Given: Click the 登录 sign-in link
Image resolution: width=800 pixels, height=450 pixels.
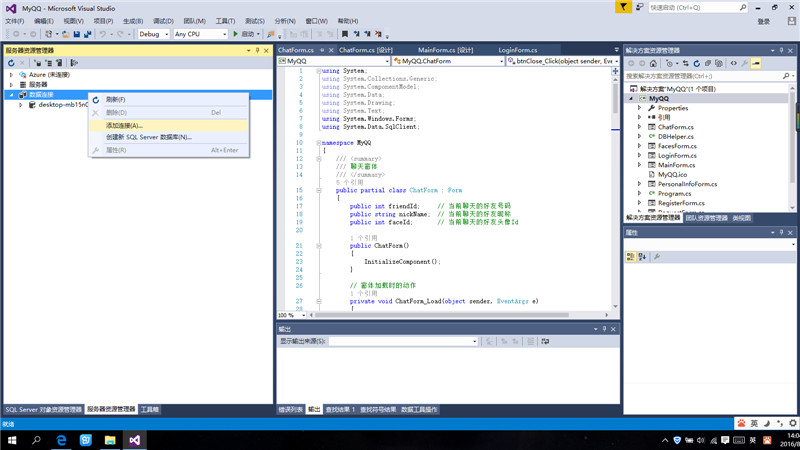Looking at the screenshot, I should (x=763, y=20).
